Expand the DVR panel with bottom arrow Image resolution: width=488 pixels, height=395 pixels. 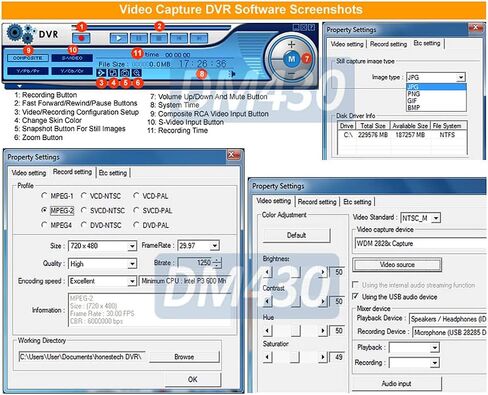19,86
